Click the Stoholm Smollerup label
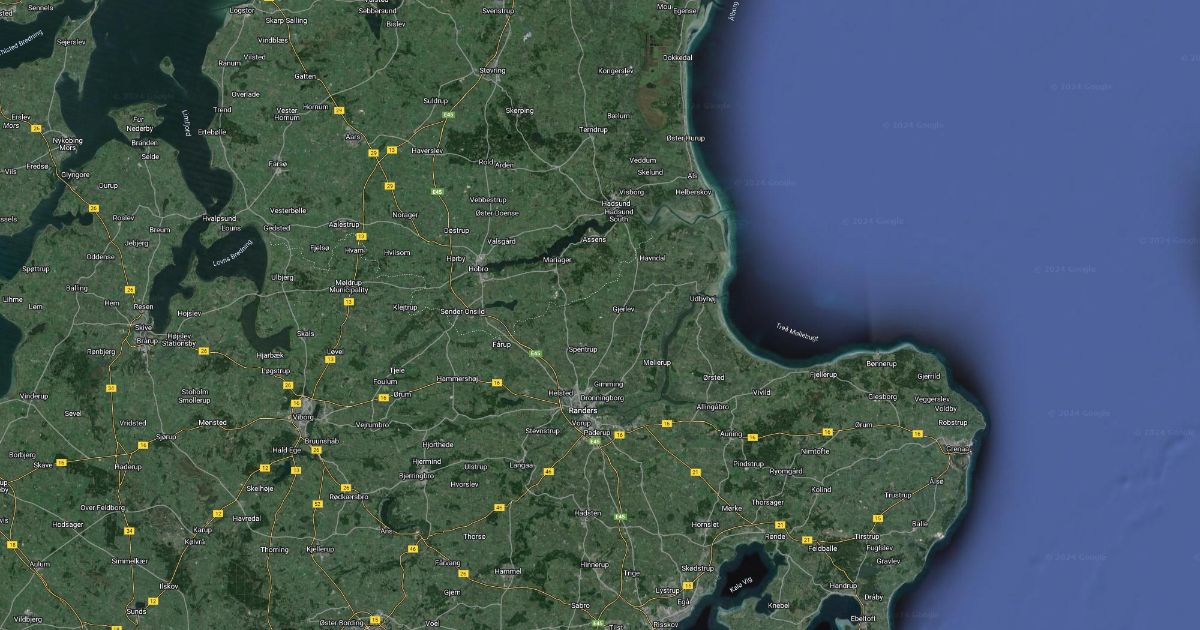The image size is (1200, 630). pos(194,395)
